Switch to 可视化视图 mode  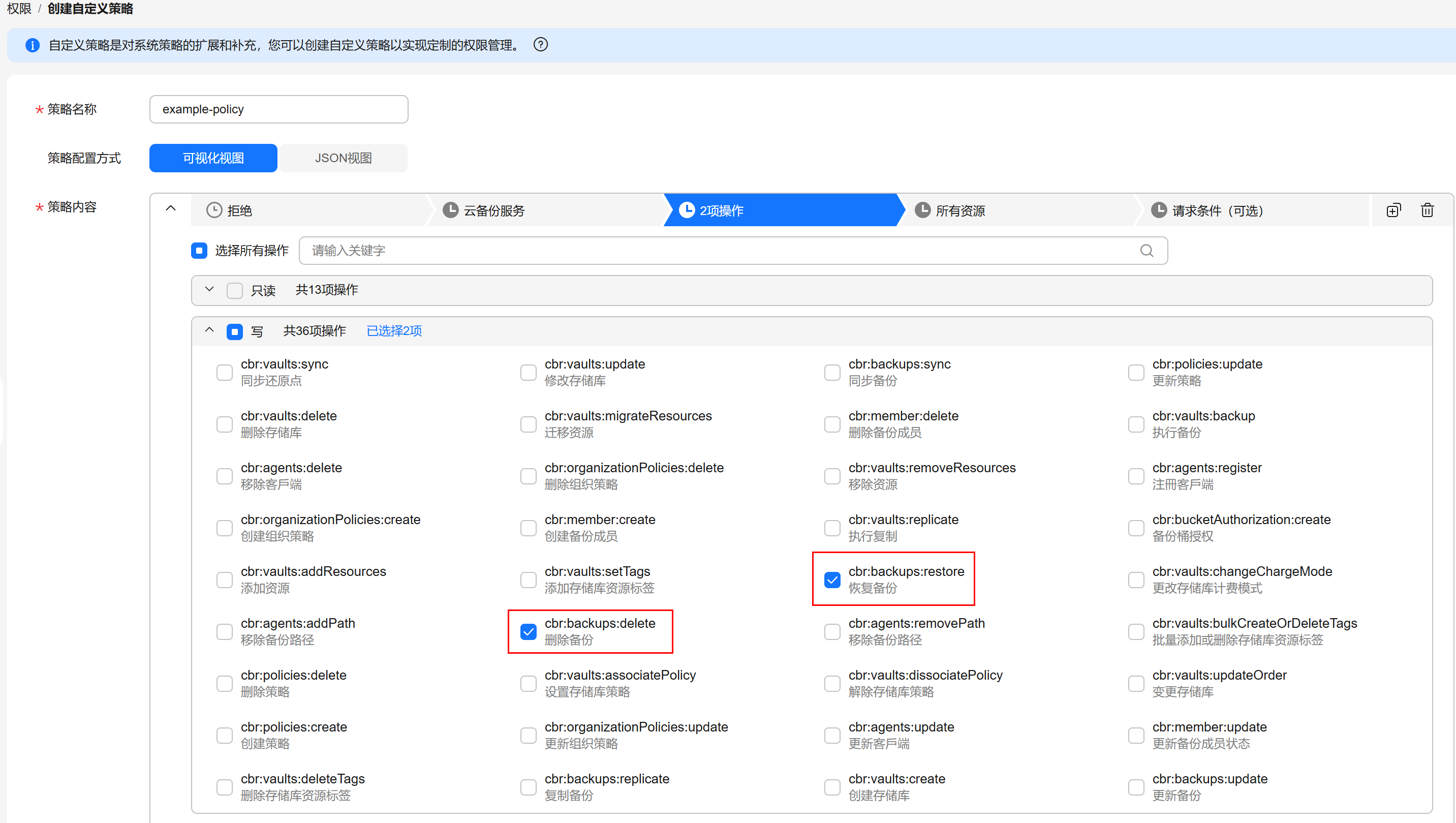point(213,158)
